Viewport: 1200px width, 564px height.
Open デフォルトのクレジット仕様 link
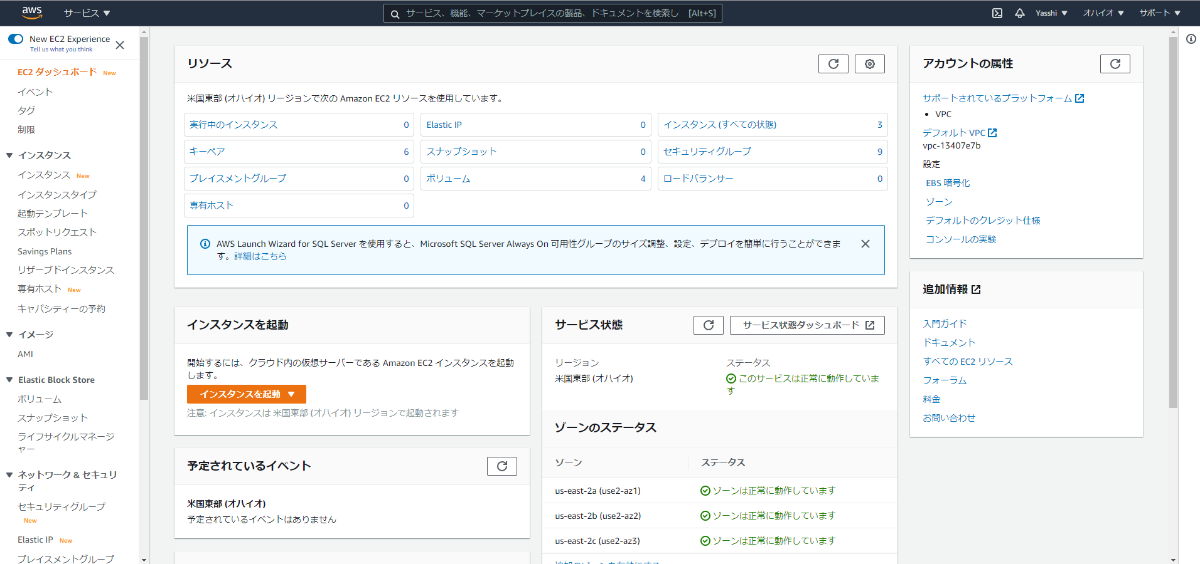984,221
